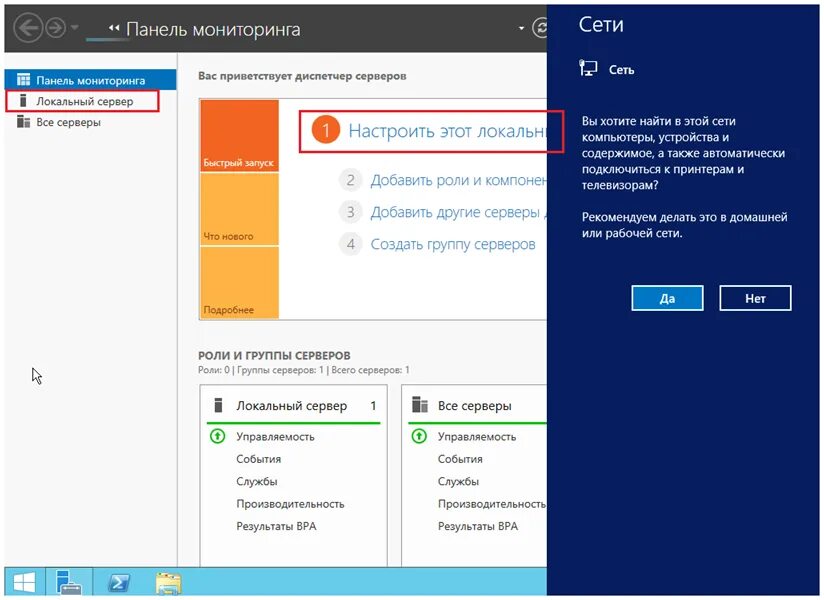Open Результаты BPA in Все серверы tile
Screen dimensions: 824x600
(x=478, y=526)
